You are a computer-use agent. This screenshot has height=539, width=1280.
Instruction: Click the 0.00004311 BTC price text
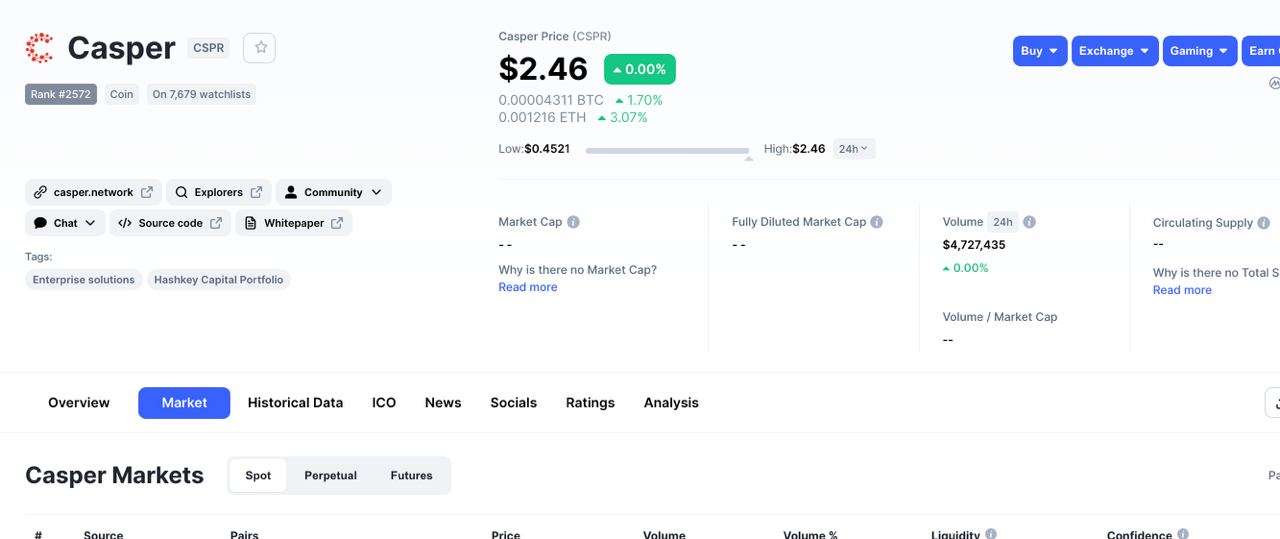[x=551, y=100]
